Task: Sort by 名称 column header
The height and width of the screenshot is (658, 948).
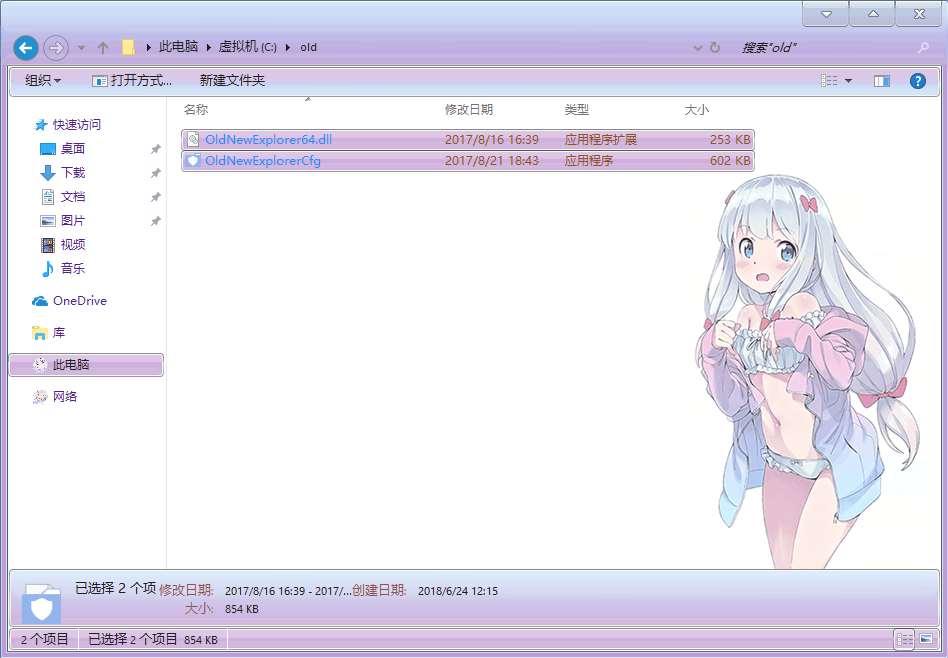Action: tap(196, 109)
